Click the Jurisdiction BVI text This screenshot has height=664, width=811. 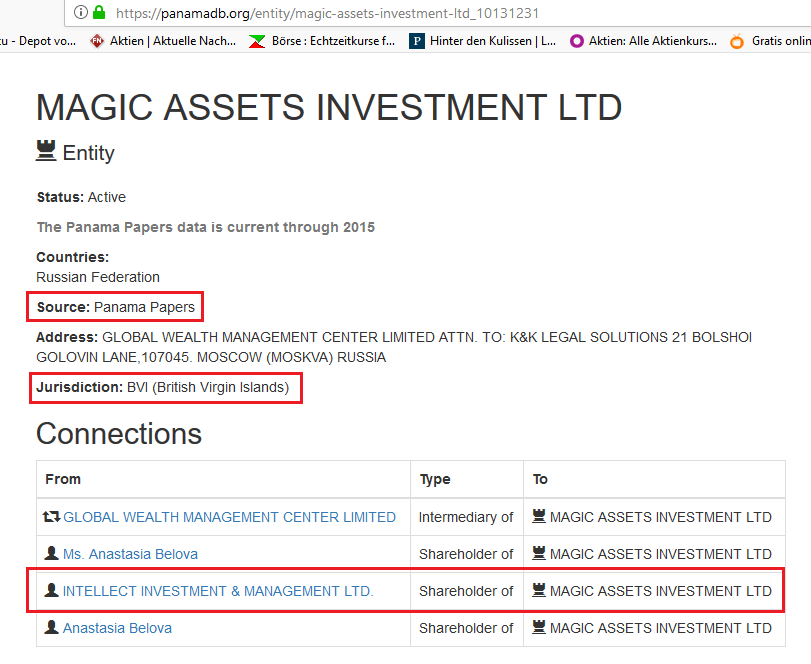tap(163, 387)
